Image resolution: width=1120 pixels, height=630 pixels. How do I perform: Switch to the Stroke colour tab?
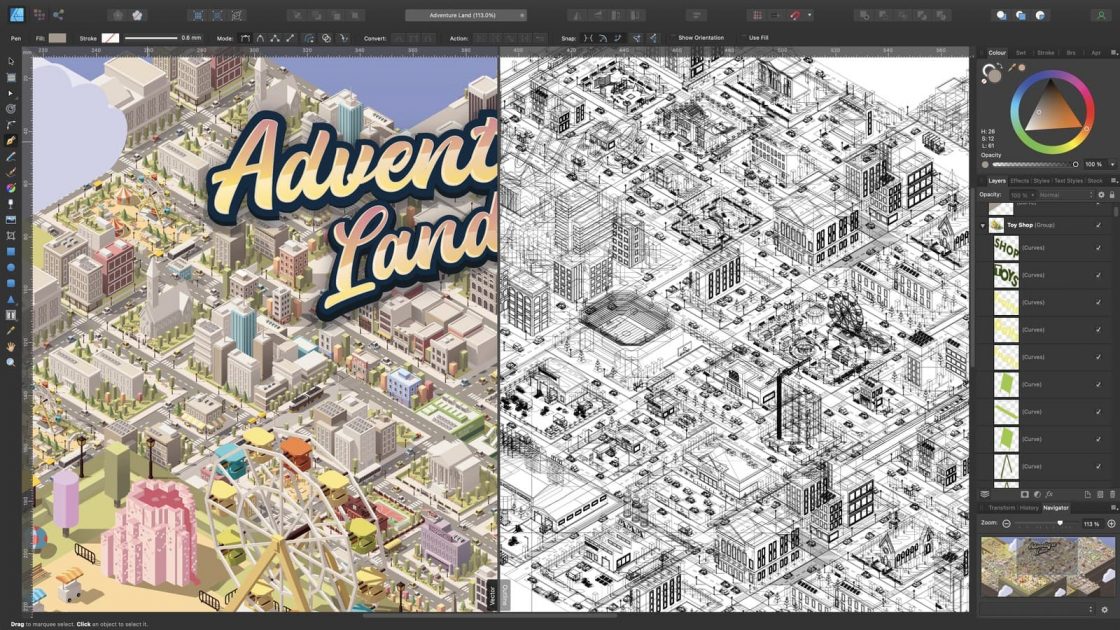1046,52
